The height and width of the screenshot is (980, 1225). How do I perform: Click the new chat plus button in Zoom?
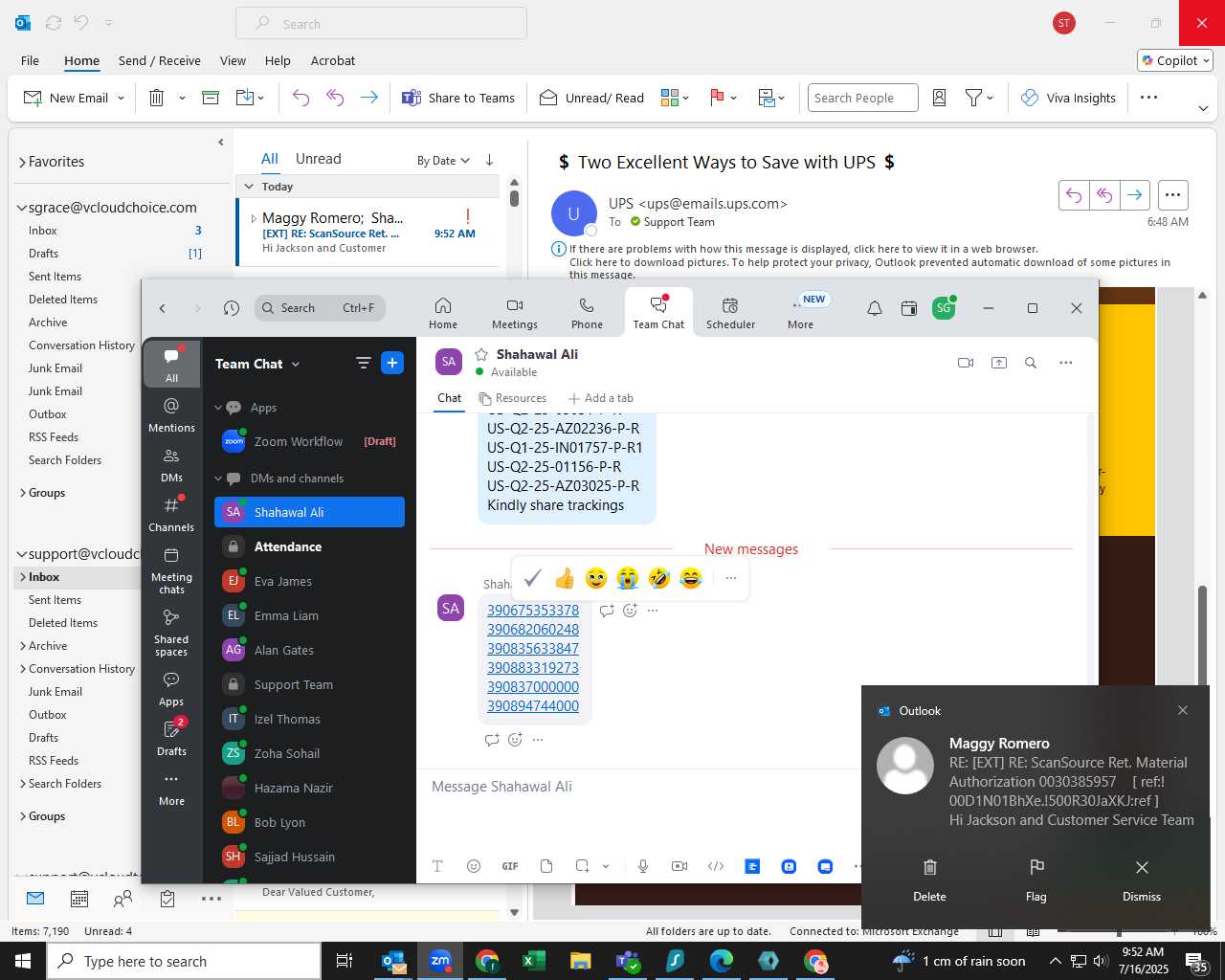click(392, 363)
